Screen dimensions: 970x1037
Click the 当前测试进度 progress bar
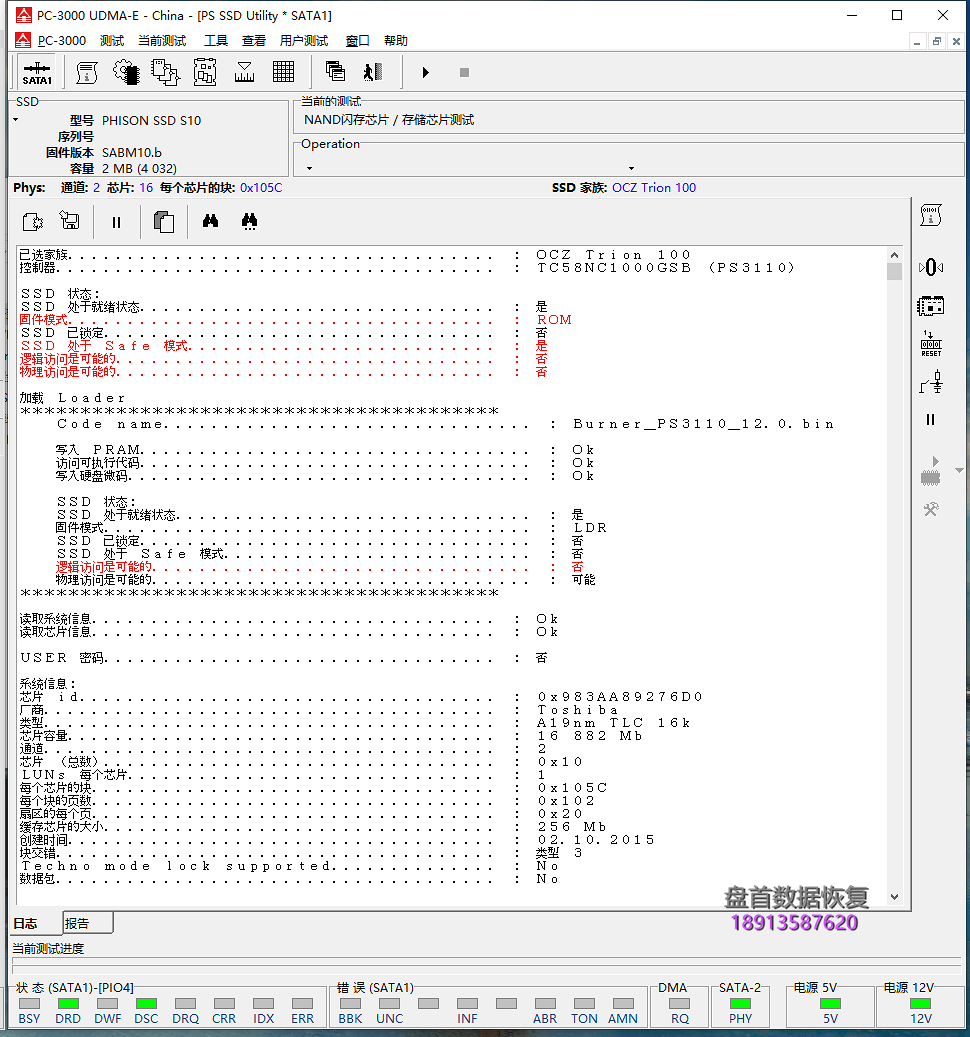[486, 965]
